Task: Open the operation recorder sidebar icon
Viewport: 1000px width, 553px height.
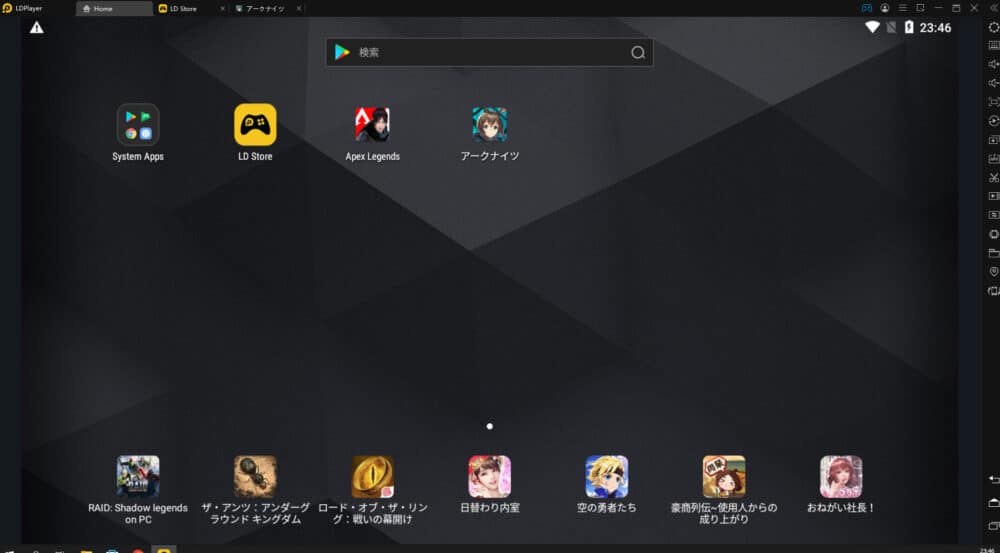Action: (x=994, y=121)
